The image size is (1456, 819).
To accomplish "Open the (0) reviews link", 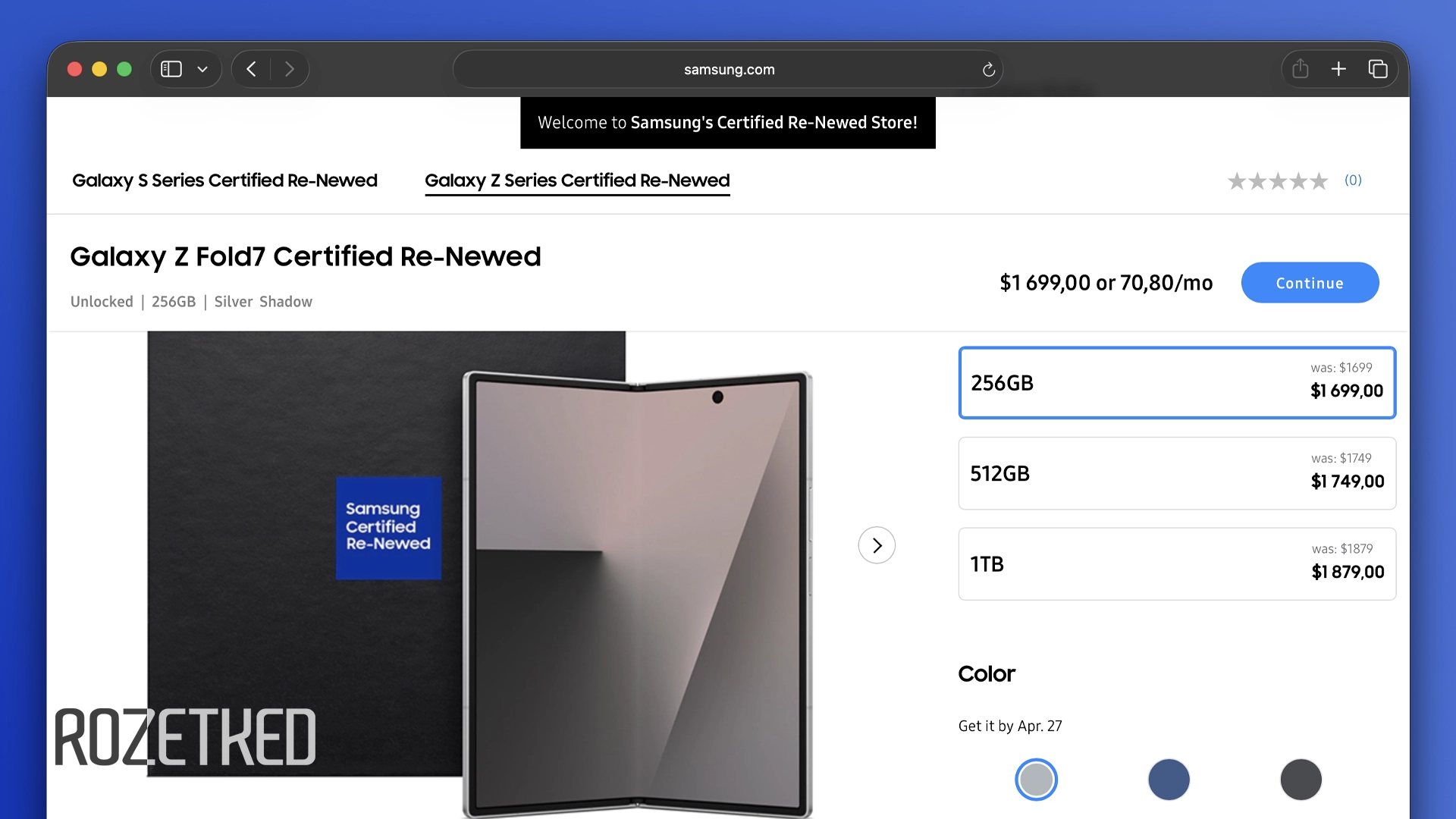I will [1353, 180].
